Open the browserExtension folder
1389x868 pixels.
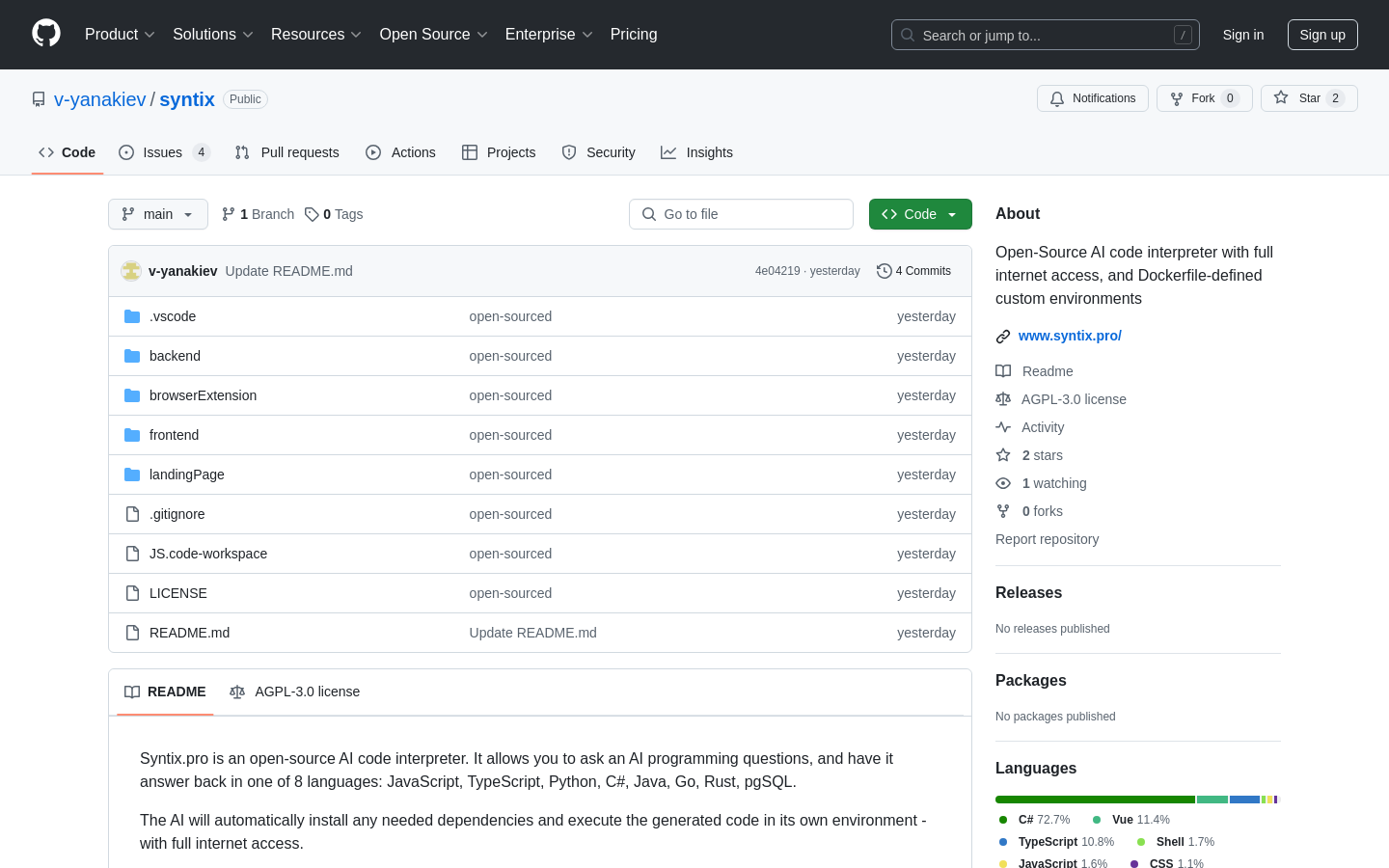(x=203, y=395)
